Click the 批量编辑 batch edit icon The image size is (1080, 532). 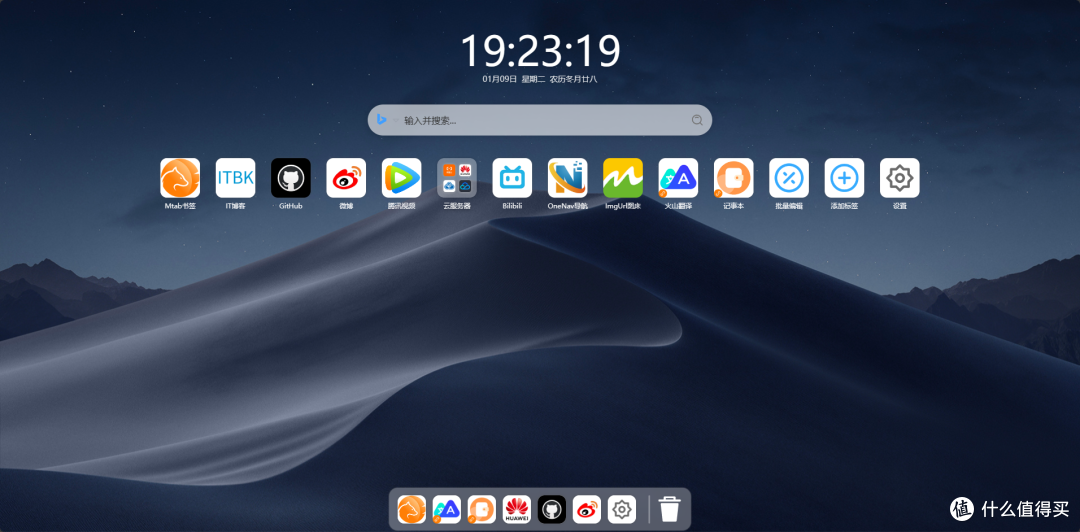[x=789, y=178]
